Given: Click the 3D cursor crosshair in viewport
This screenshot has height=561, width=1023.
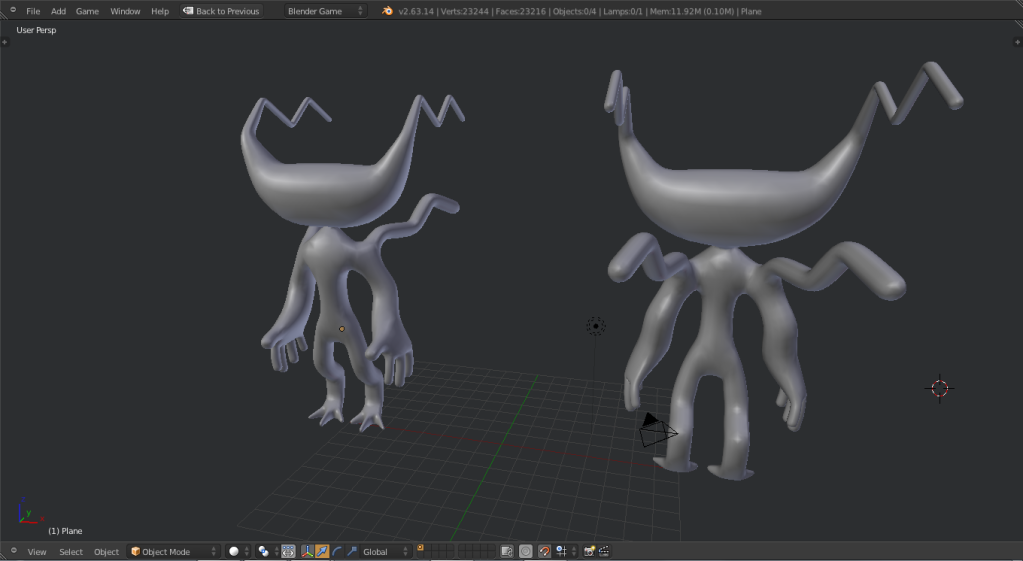Looking at the screenshot, I should pyautogui.click(x=939, y=389).
